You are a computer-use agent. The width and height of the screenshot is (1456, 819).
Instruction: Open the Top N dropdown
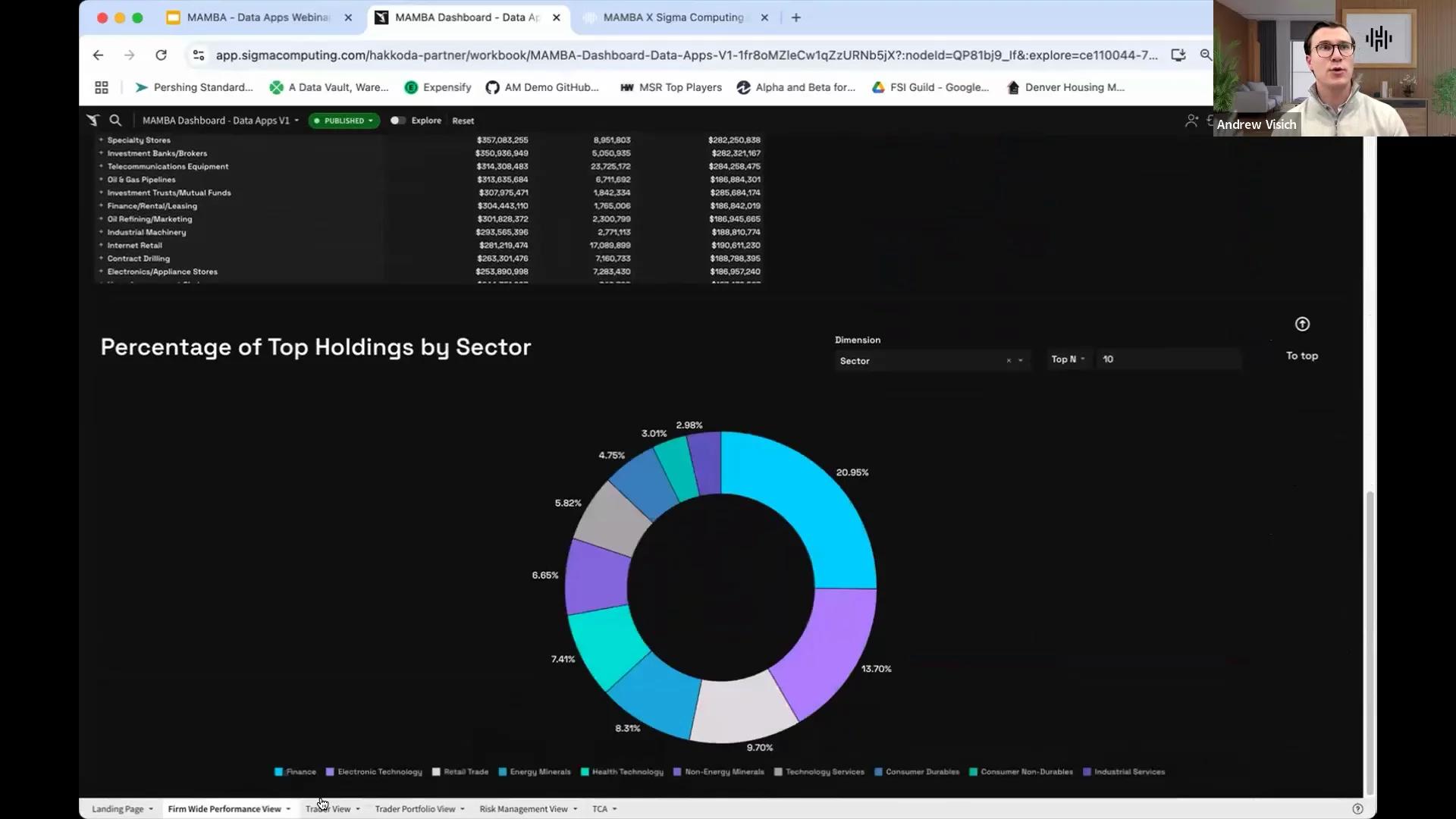click(x=1068, y=359)
